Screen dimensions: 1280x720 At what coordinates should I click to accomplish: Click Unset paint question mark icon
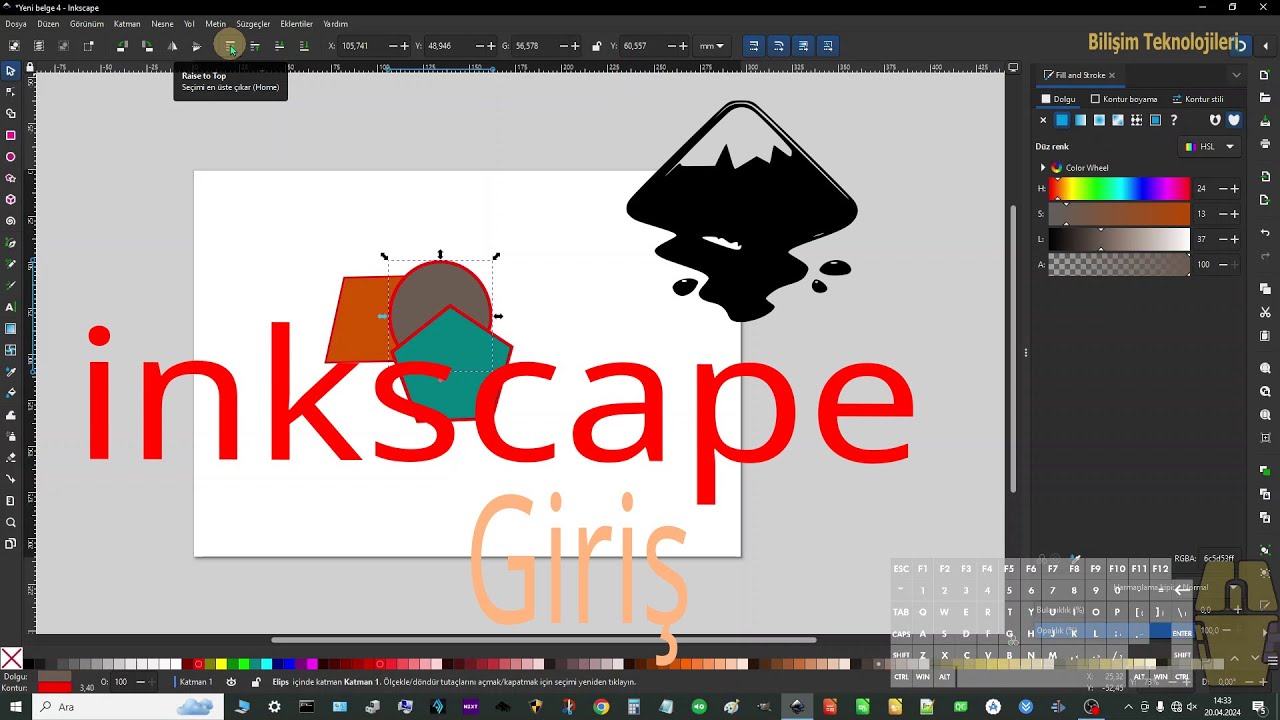pos(1174,120)
